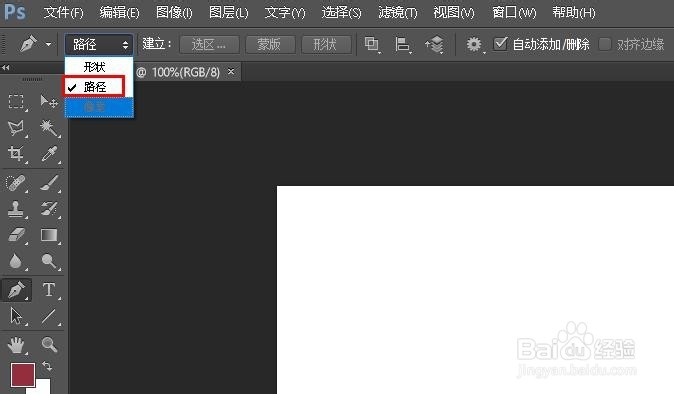Open path operations icon in options bar
The image size is (674, 394).
coord(372,44)
